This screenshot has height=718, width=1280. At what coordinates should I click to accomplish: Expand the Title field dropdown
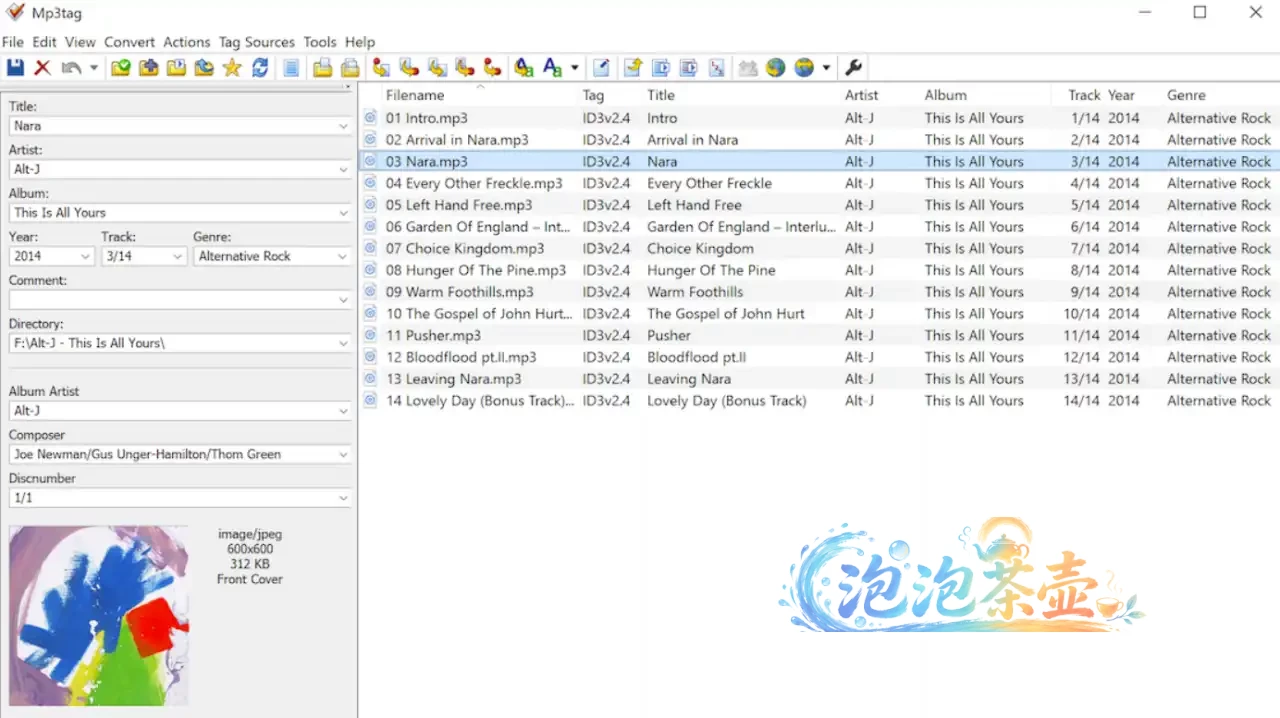click(x=343, y=126)
